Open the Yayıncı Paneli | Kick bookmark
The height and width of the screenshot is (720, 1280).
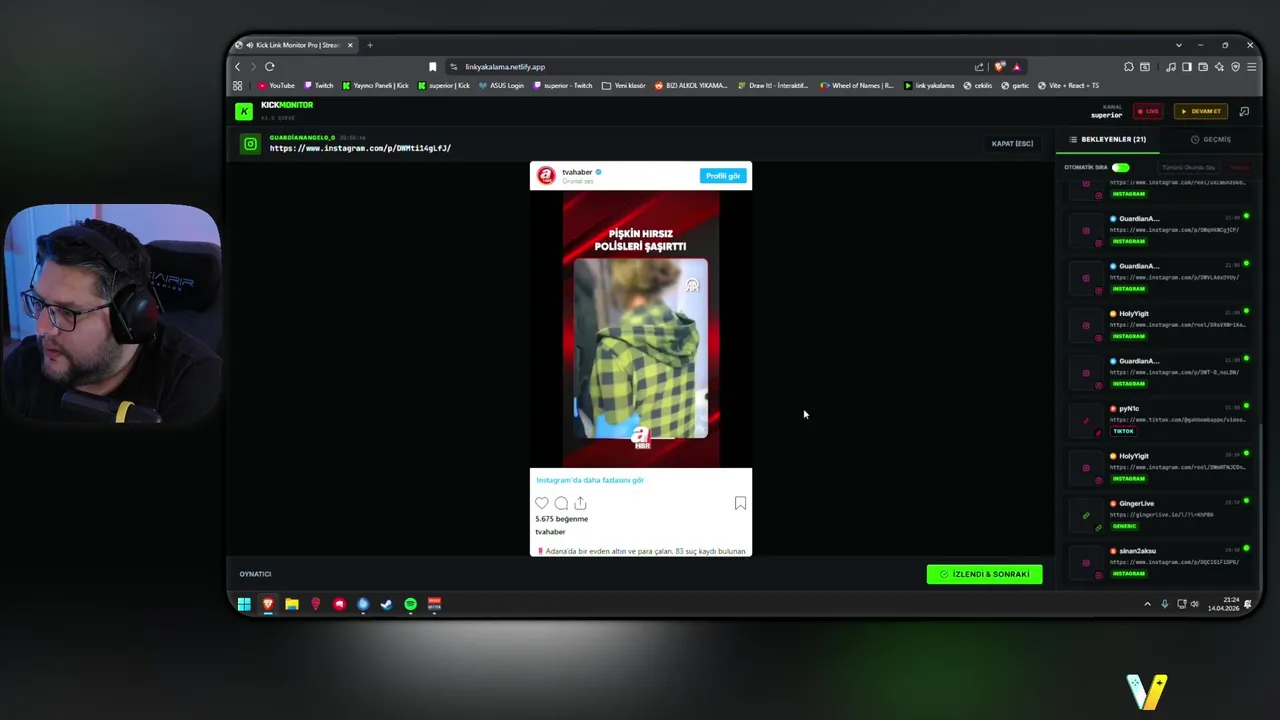376,86
